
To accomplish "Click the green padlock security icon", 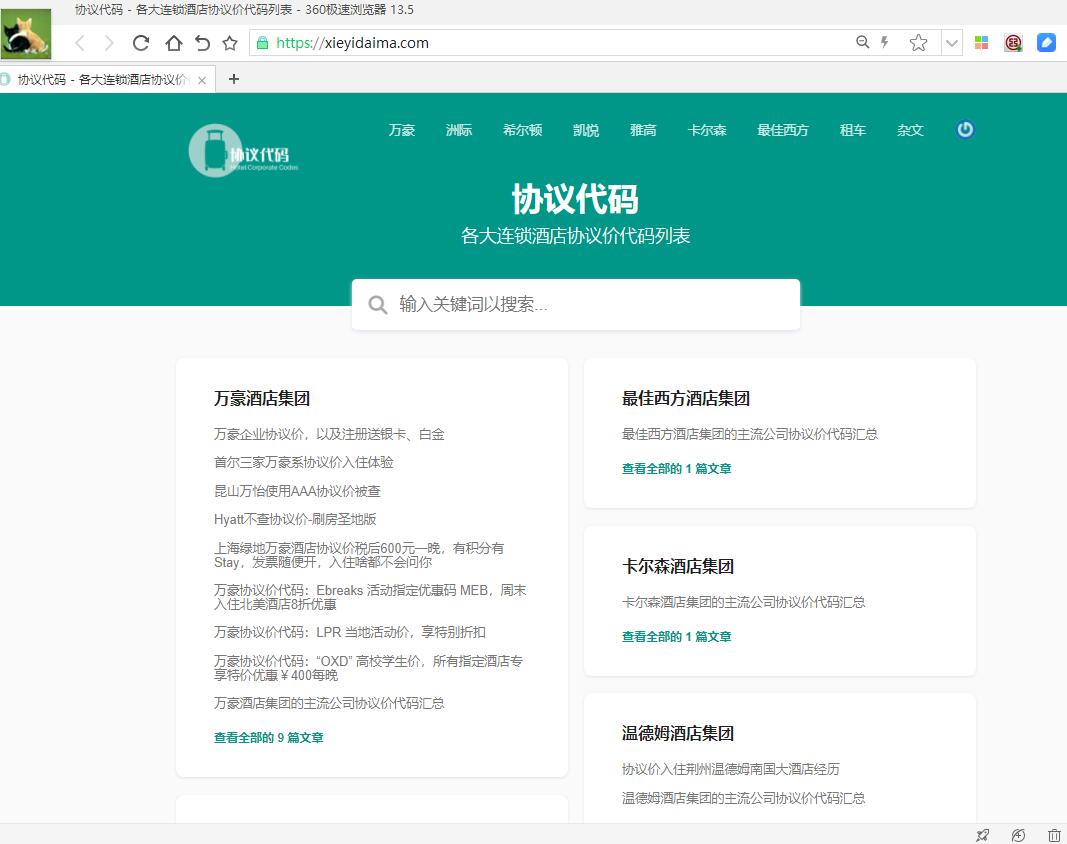I will (262, 44).
